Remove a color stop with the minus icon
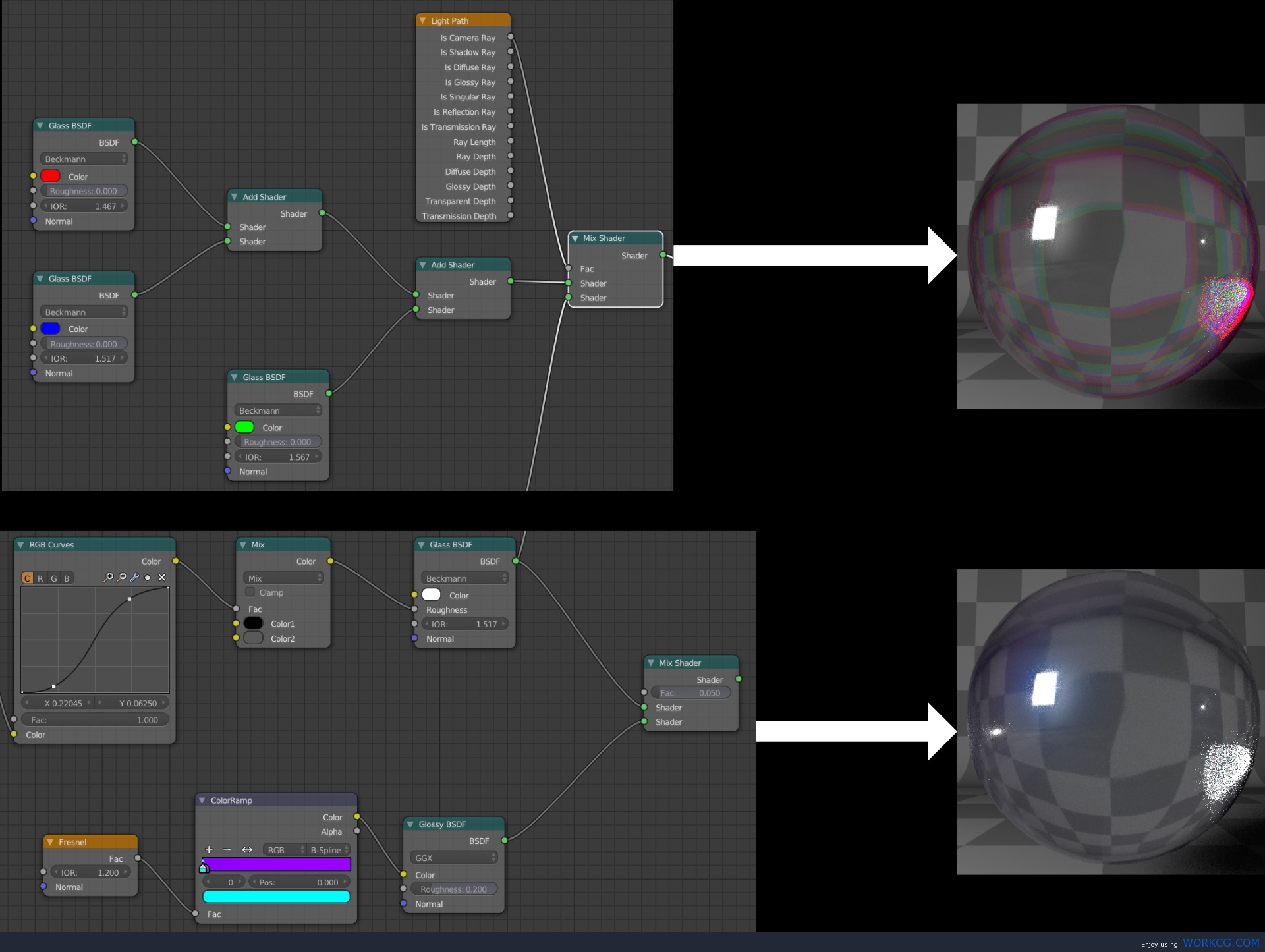This screenshot has height=952, width=1265. [227, 850]
